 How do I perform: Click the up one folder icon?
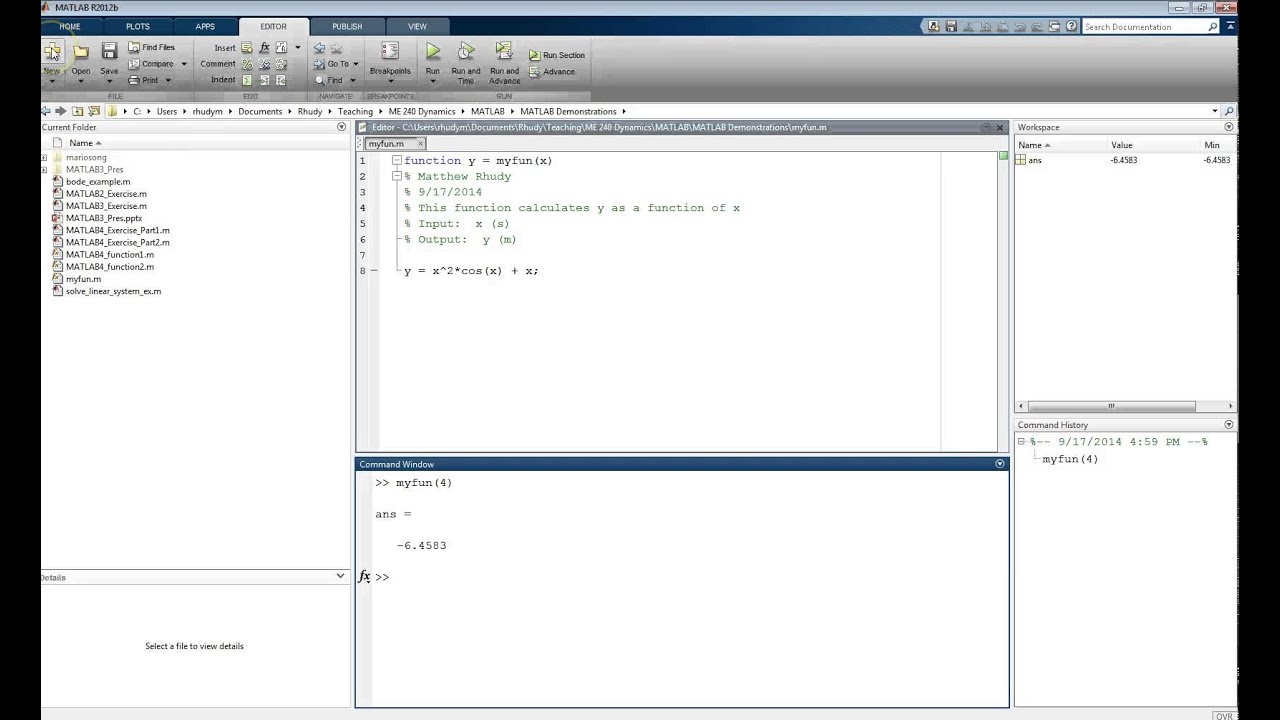click(78, 111)
